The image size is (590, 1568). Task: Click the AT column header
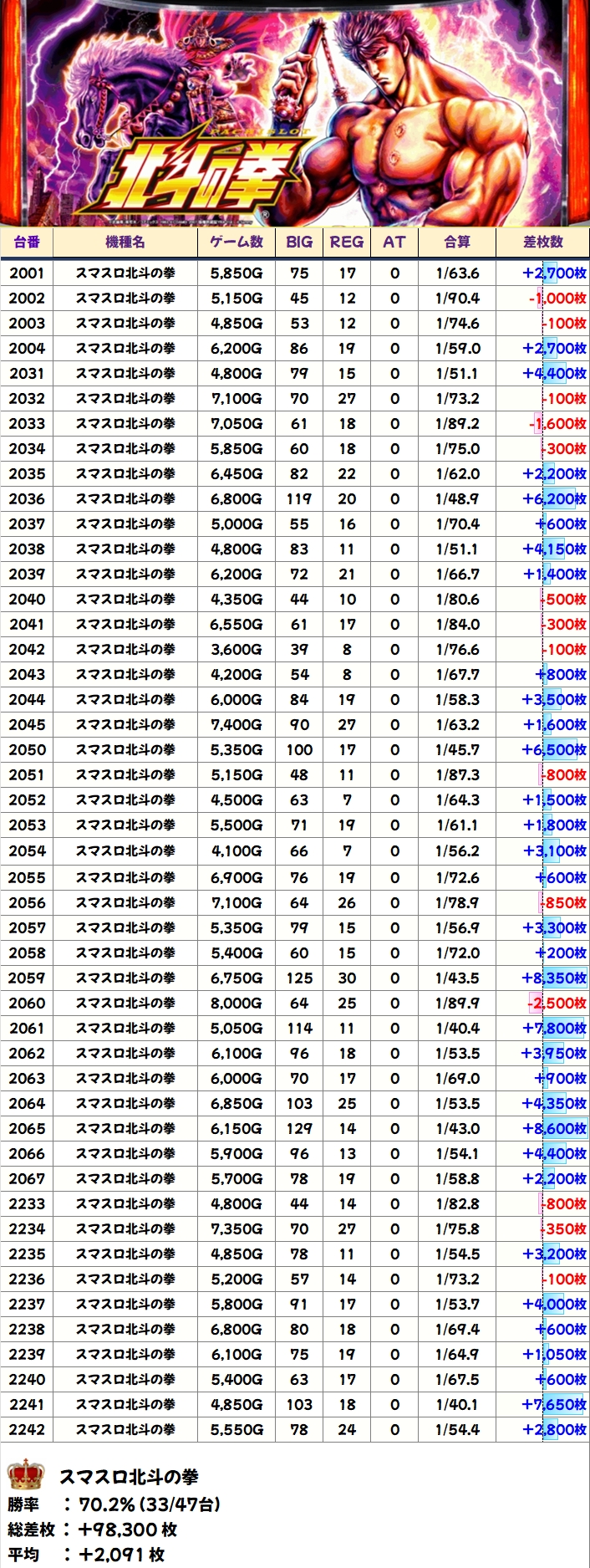[x=394, y=242]
